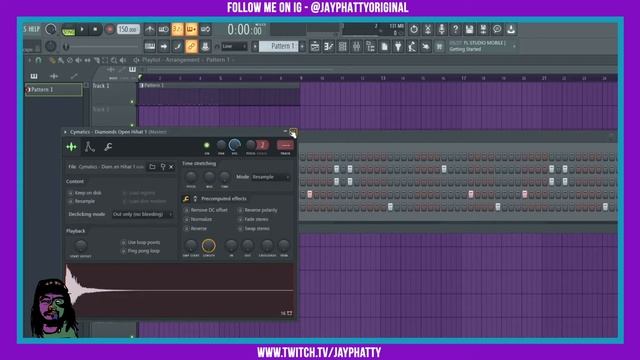Click the highlighted yellow-ringed precomputed effects knob
Screen dimensions: 640x360
click(x=209, y=246)
